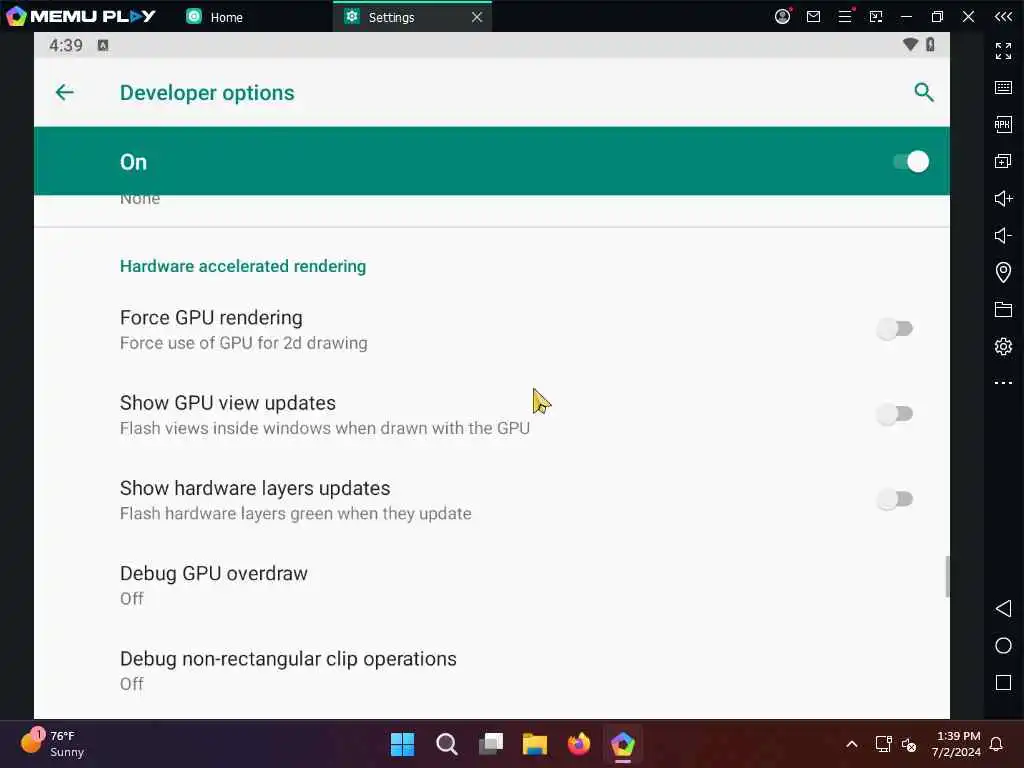Click Android Wi-Fi status icon
The image size is (1024, 768).
click(x=910, y=44)
